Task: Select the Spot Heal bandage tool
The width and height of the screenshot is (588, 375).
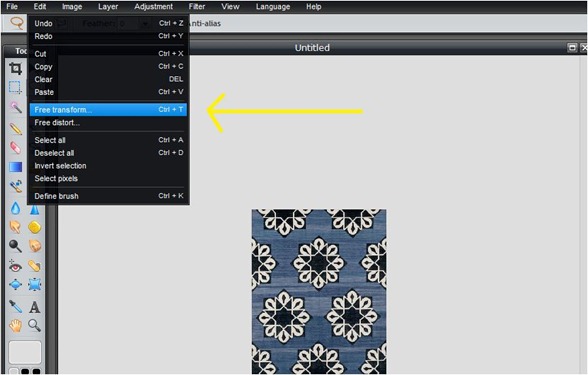Action: (x=34, y=266)
